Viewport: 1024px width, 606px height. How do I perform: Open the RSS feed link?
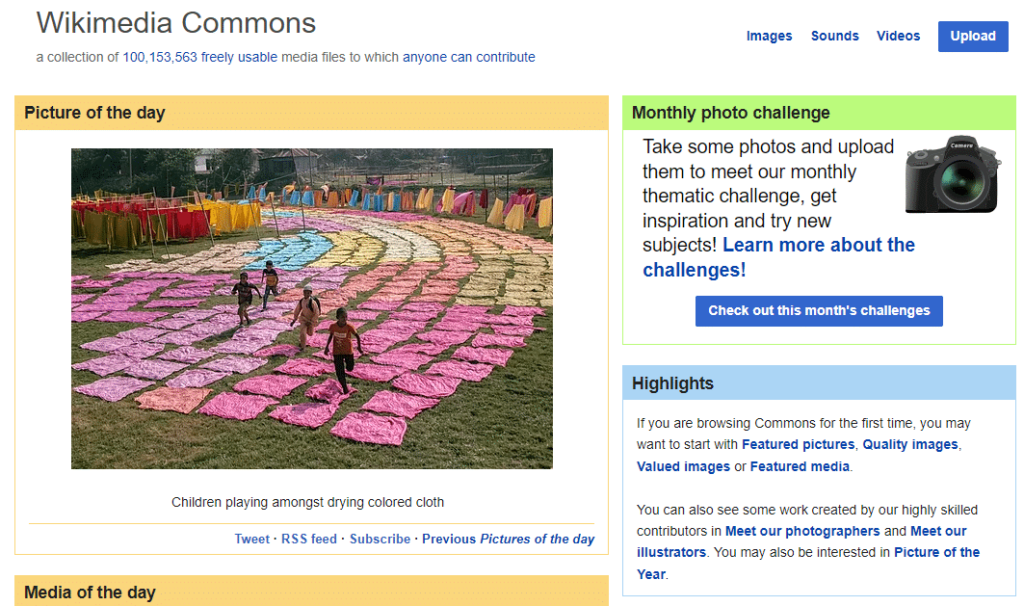coord(309,539)
